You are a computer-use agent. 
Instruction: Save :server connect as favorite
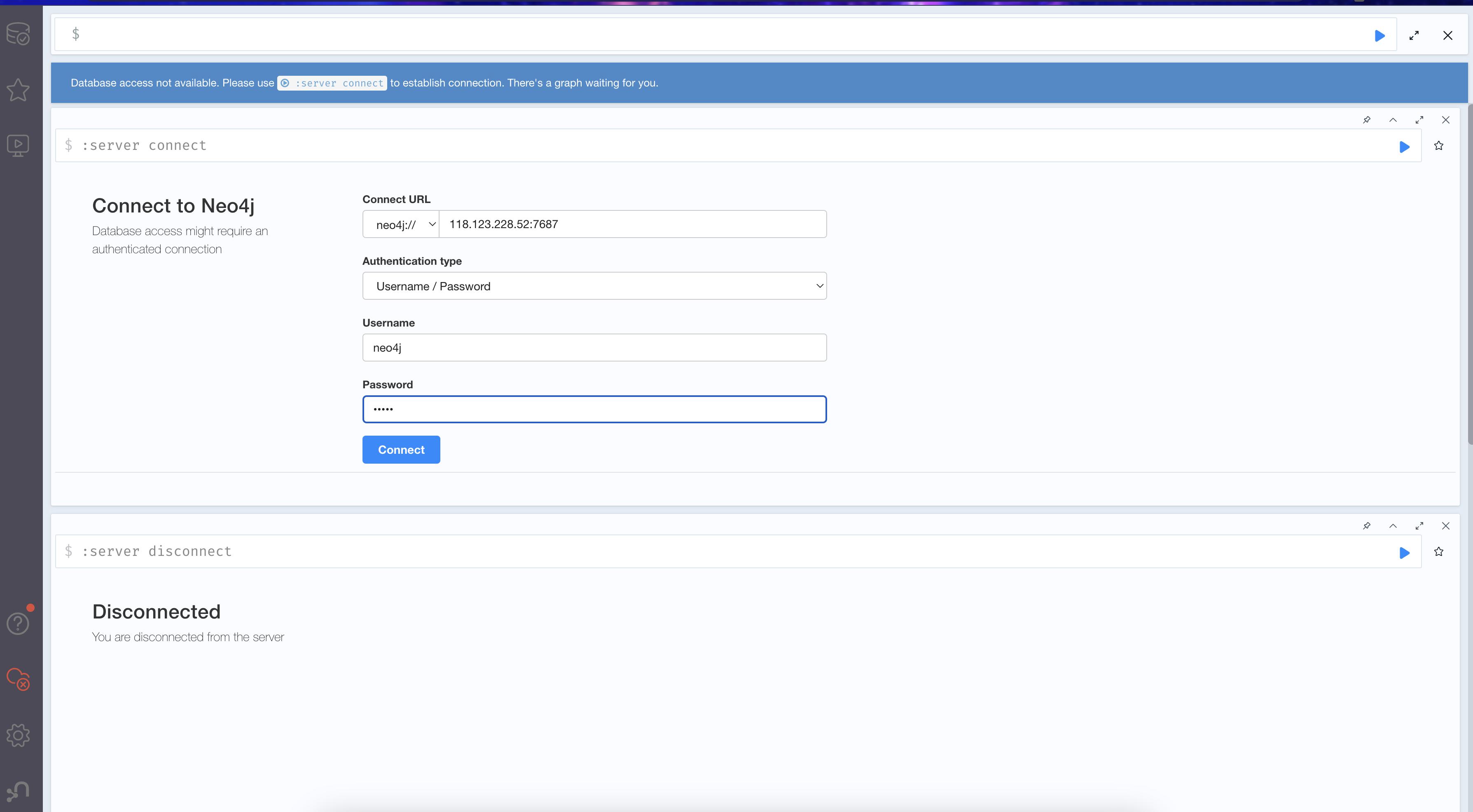[1439, 146]
